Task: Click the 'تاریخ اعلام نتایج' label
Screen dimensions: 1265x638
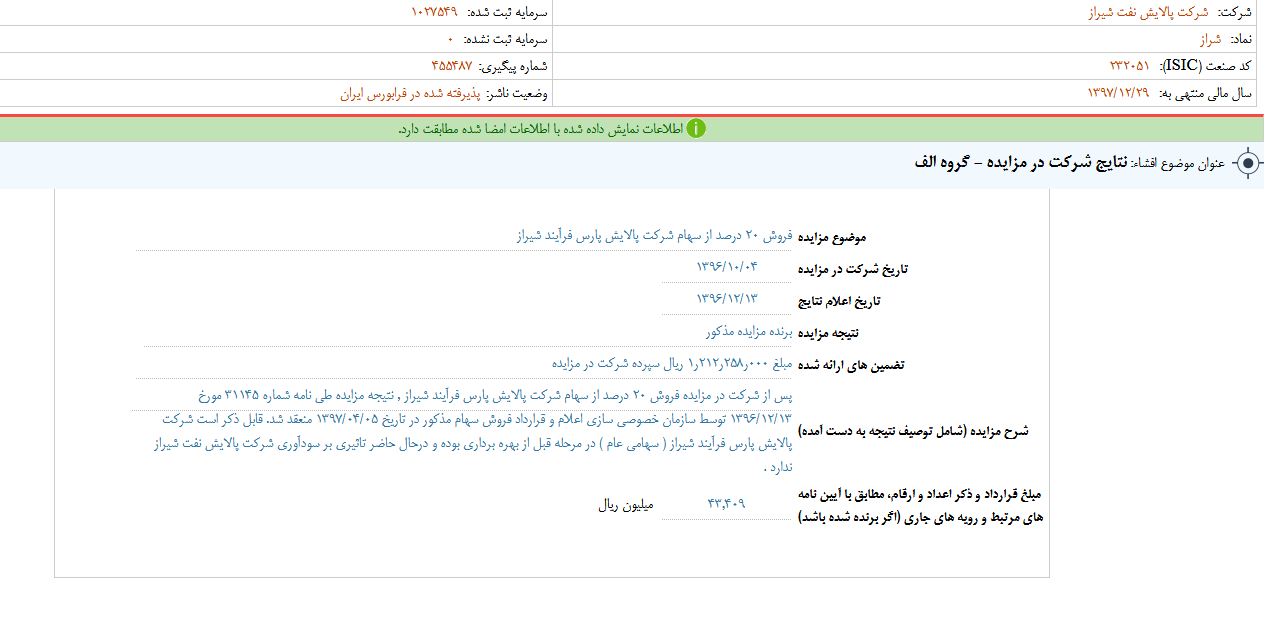Action: point(838,301)
